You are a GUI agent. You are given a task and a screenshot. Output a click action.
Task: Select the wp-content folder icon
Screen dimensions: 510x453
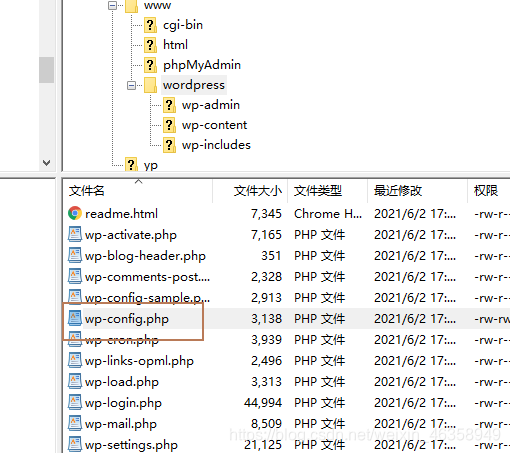click(169, 125)
